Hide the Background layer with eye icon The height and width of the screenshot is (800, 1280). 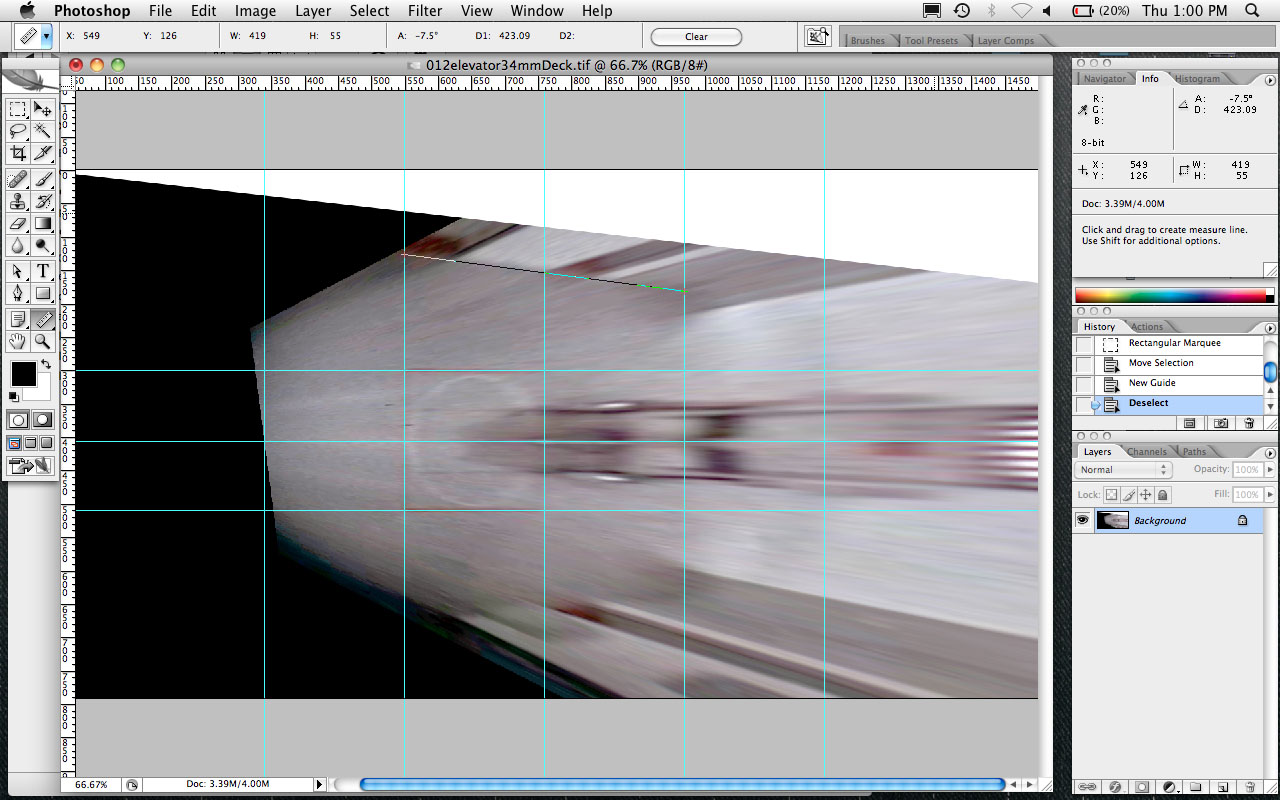[1082, 520]
